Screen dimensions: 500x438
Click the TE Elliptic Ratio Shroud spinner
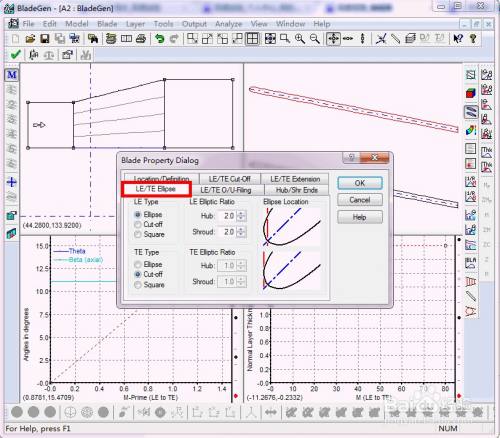tap(242, 282)
